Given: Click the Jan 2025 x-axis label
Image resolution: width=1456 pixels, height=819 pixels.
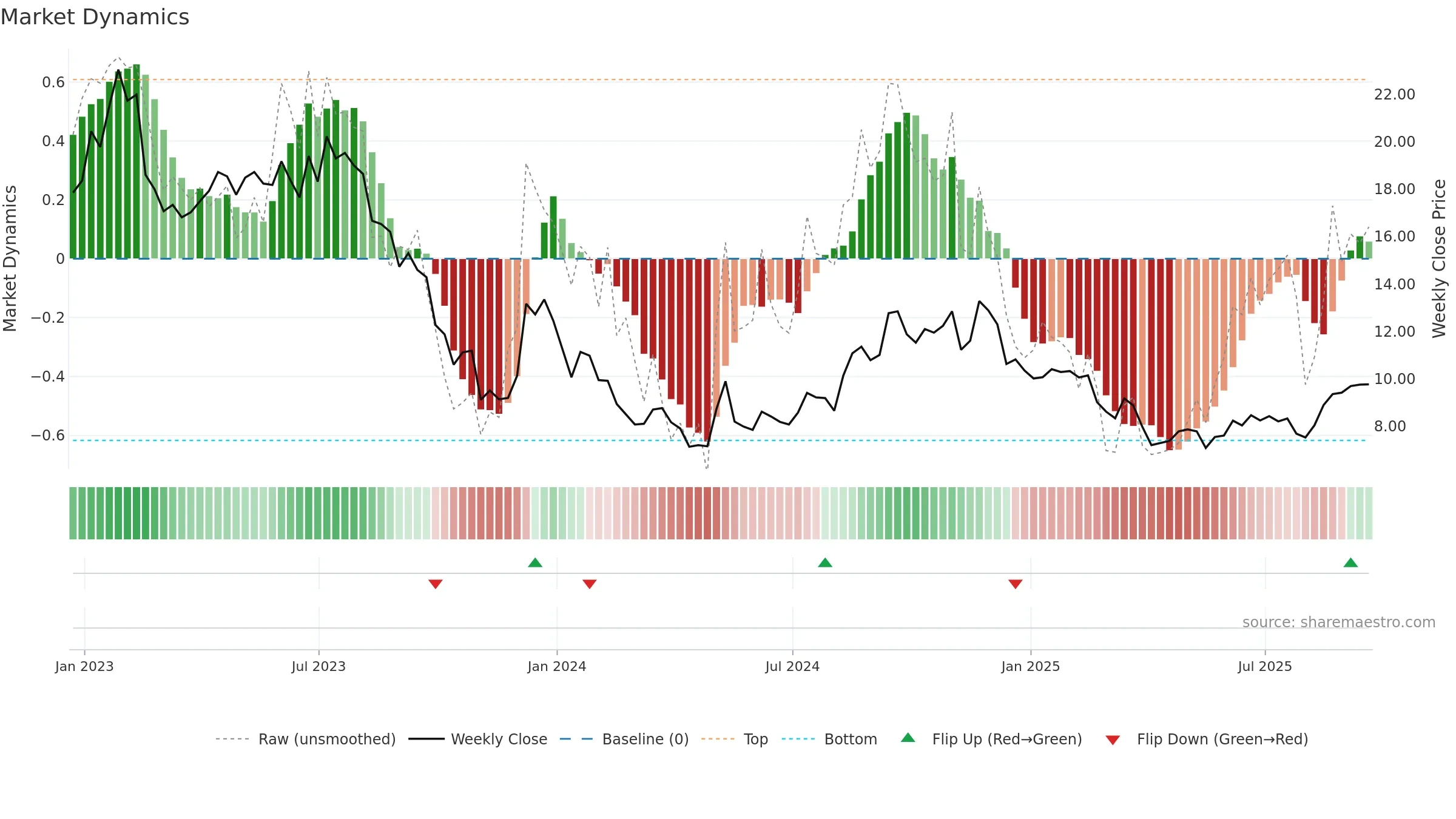Looking at the screenshot, I should coord(1031,666).
